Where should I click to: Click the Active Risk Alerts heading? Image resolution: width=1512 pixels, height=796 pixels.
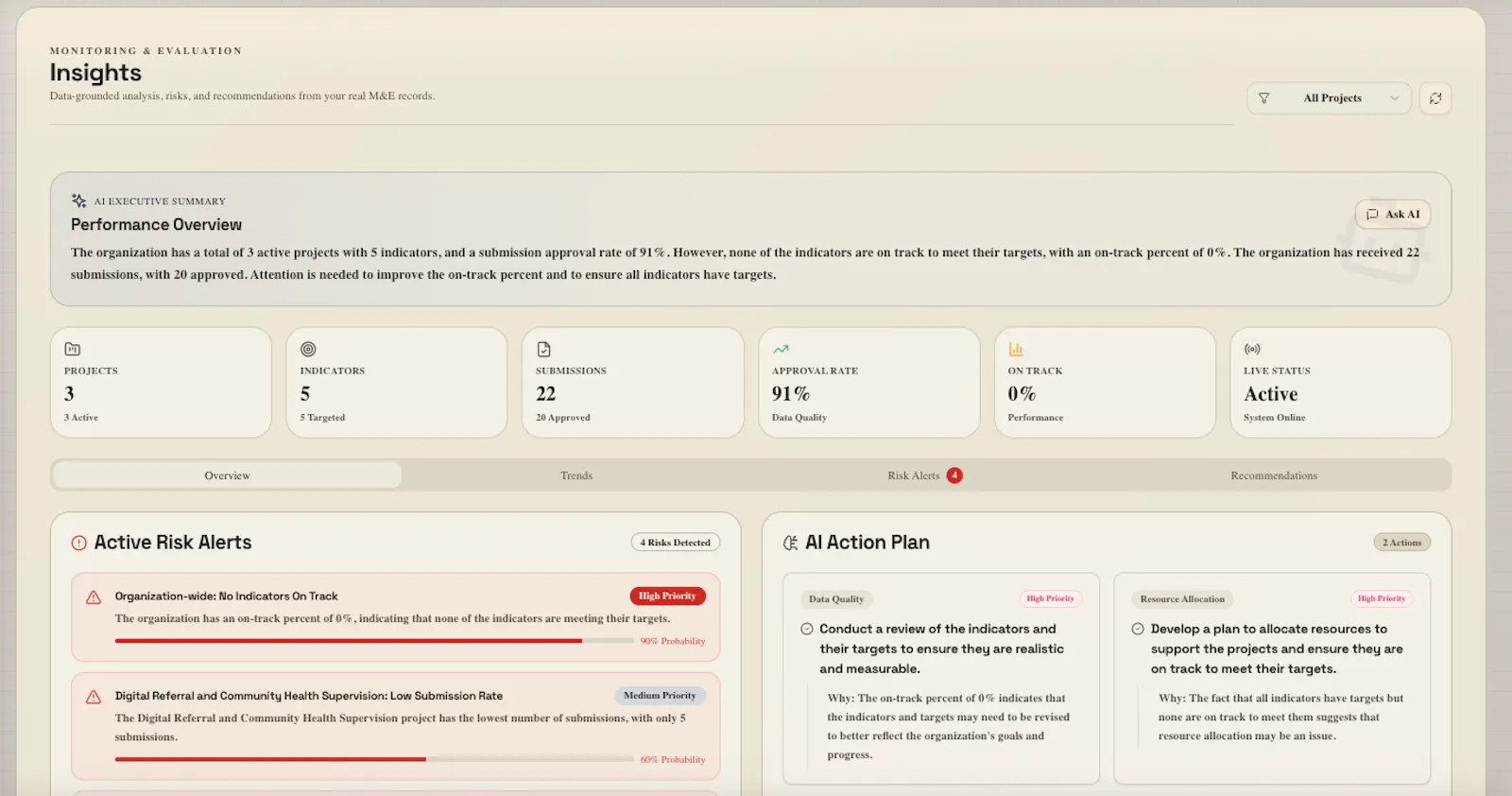(173, 543)
